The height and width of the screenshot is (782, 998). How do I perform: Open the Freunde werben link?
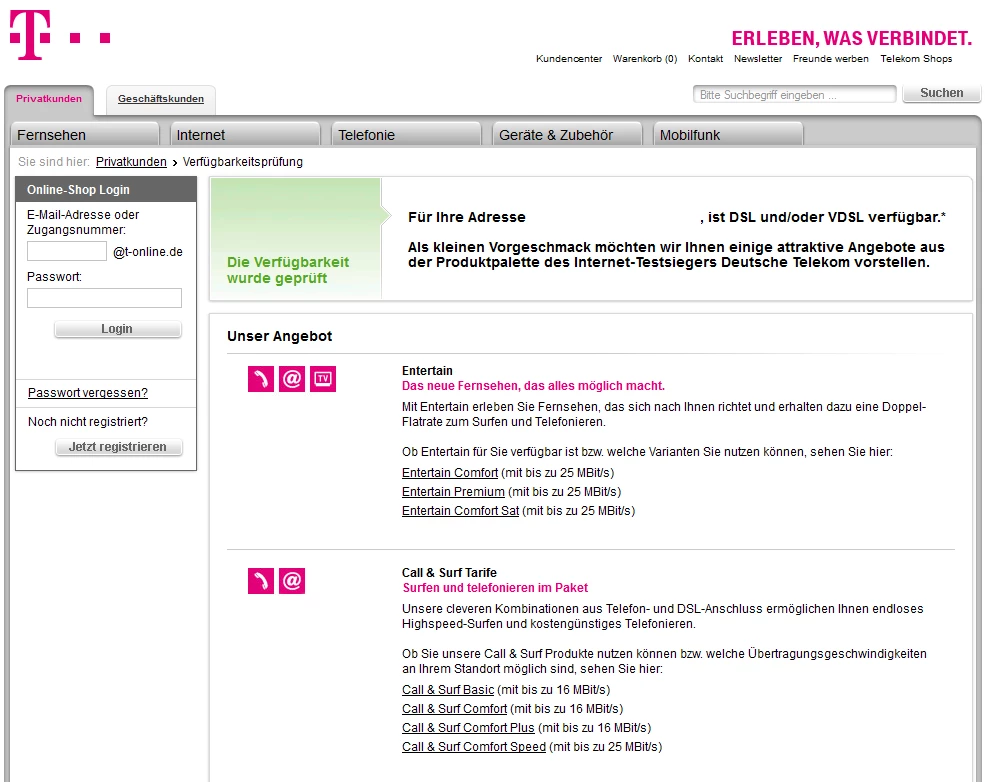point(831,59)
